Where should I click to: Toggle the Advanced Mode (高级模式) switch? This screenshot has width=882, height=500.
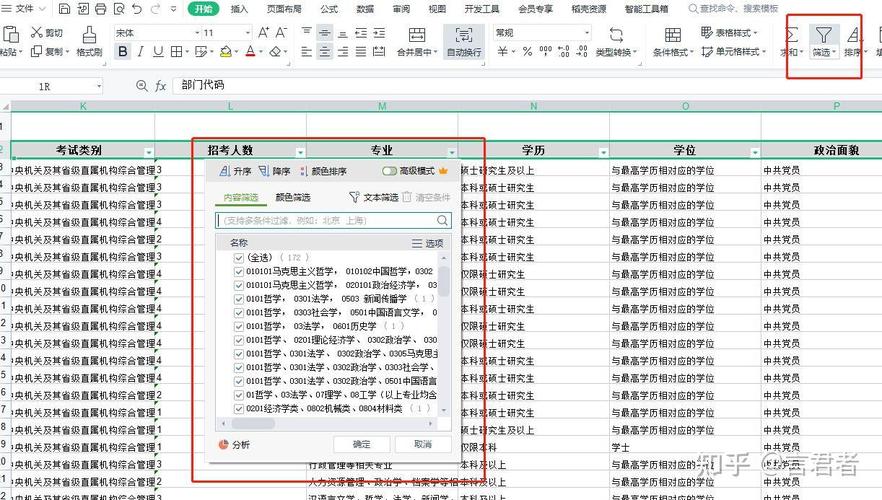tap(389, 171)
